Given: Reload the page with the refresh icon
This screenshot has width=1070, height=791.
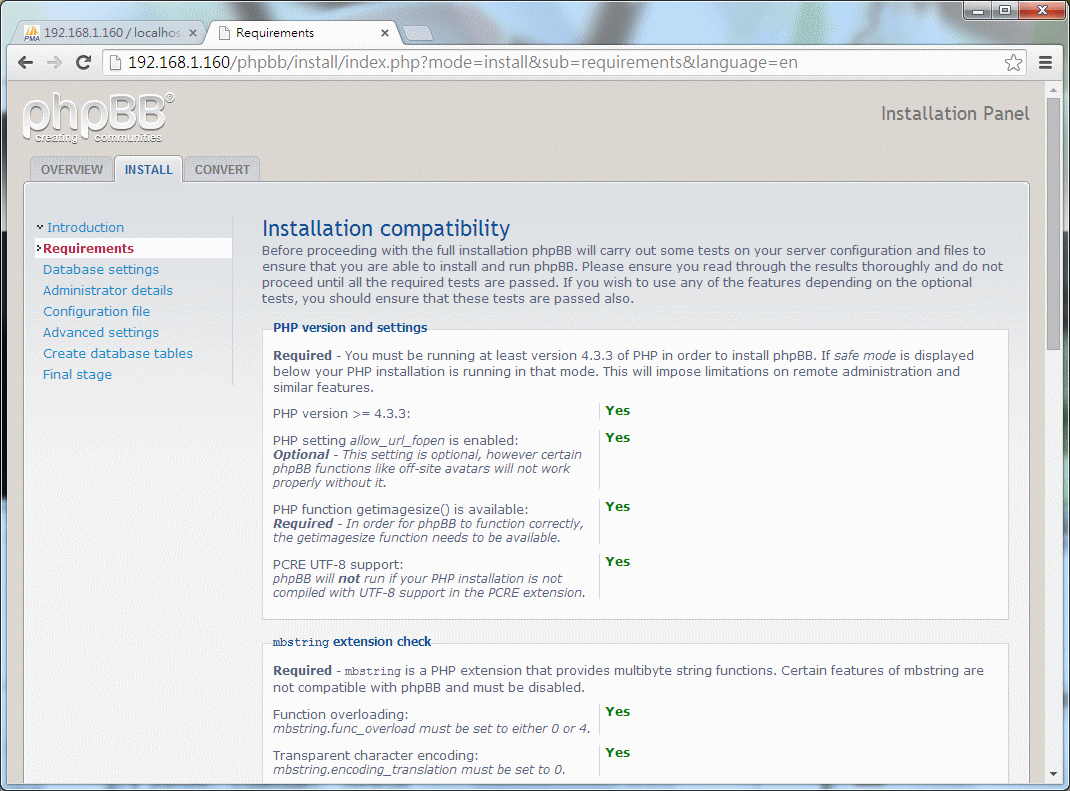Looking at the screenshot, I should click(83, 63).
